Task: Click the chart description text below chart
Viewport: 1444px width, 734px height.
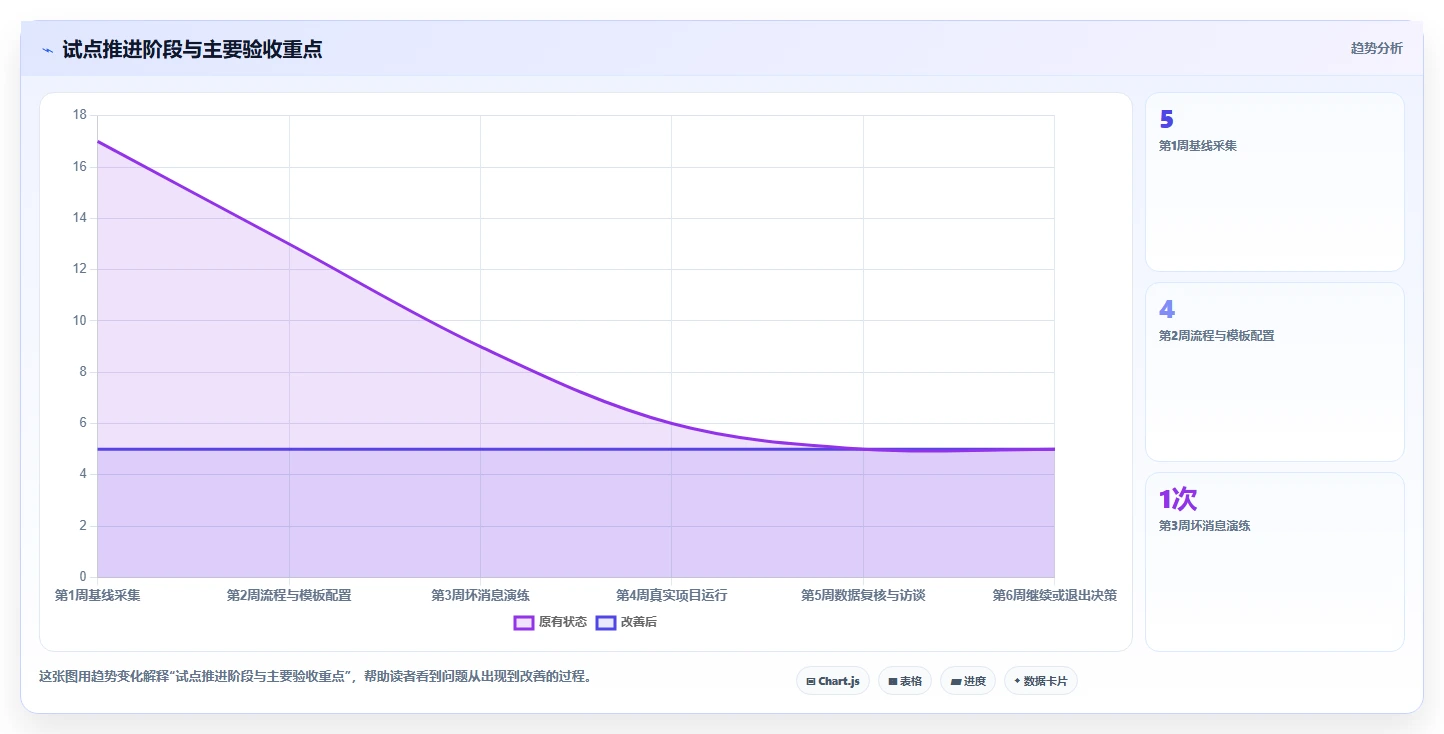Action: click(318, 676)
